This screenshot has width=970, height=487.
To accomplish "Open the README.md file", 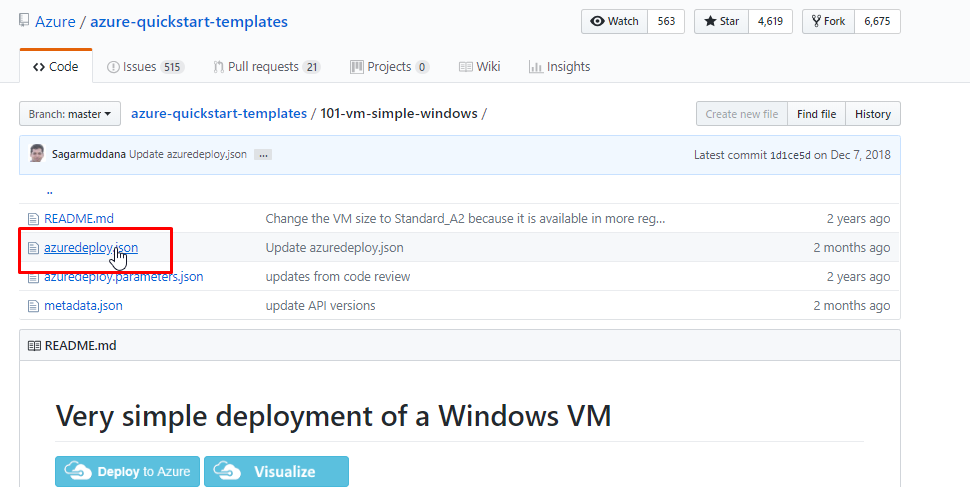I will coord(79,218).
